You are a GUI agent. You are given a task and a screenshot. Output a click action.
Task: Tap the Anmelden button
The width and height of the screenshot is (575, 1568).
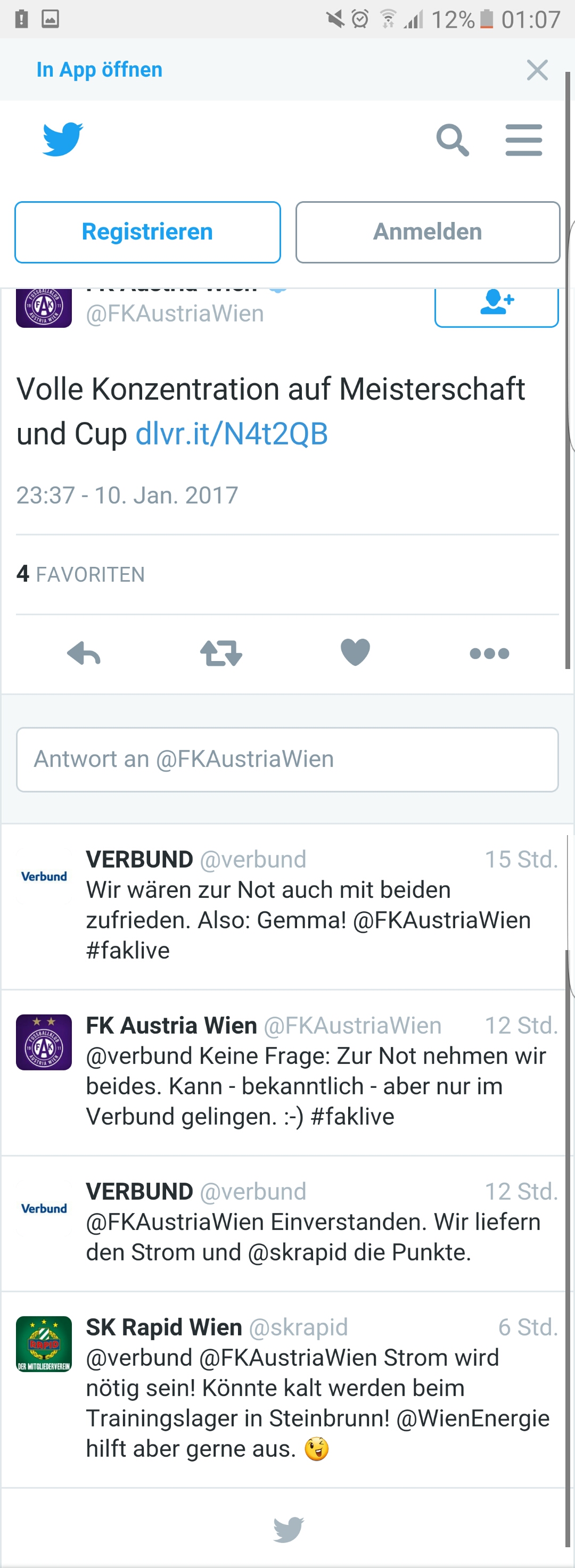pyautogui.click(x=428, y=232)
